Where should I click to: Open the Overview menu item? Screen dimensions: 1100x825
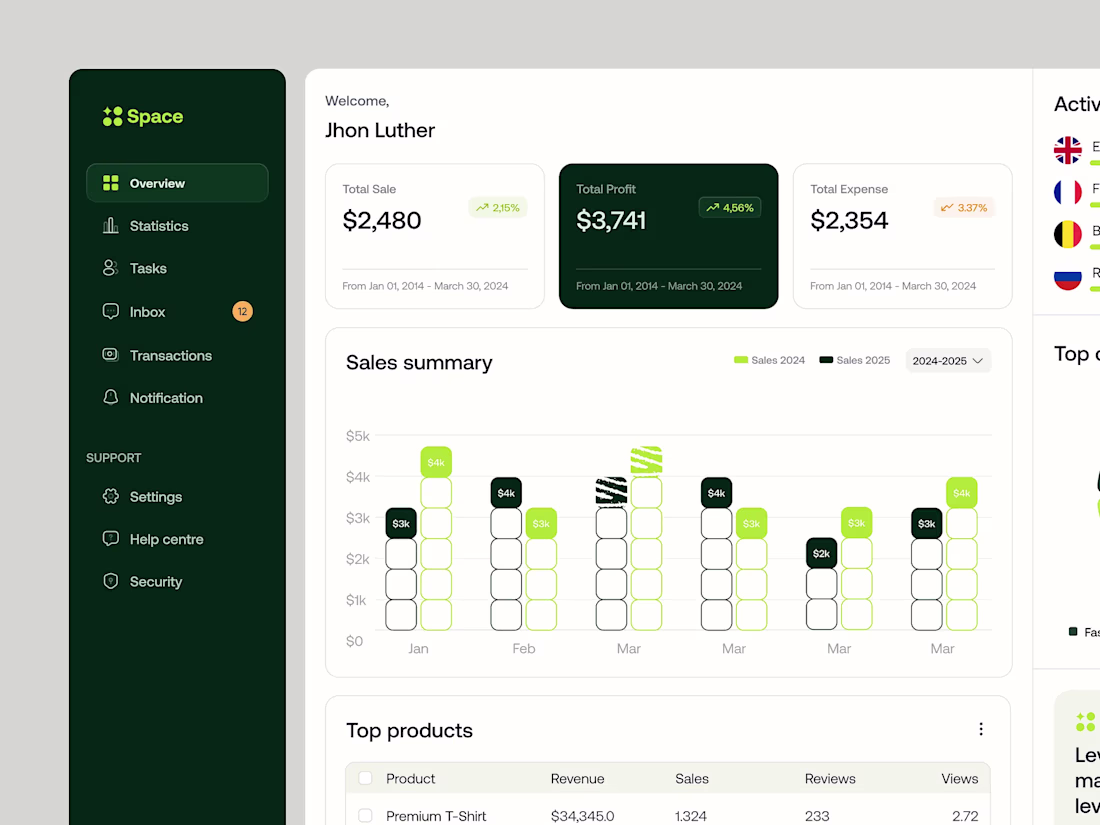tap(177, 183)
